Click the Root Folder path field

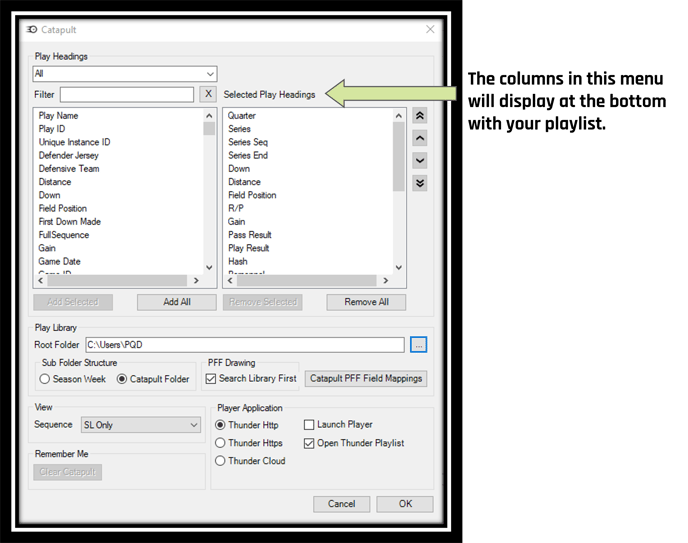(x=245, y=345)
